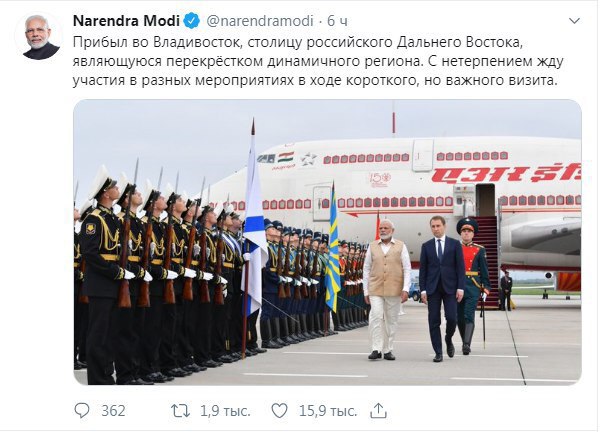Click the tweet line starting 'Прибыл во Владивосток'
The height and width of the screenshot is (437, 602).
(x=298, y=42)
